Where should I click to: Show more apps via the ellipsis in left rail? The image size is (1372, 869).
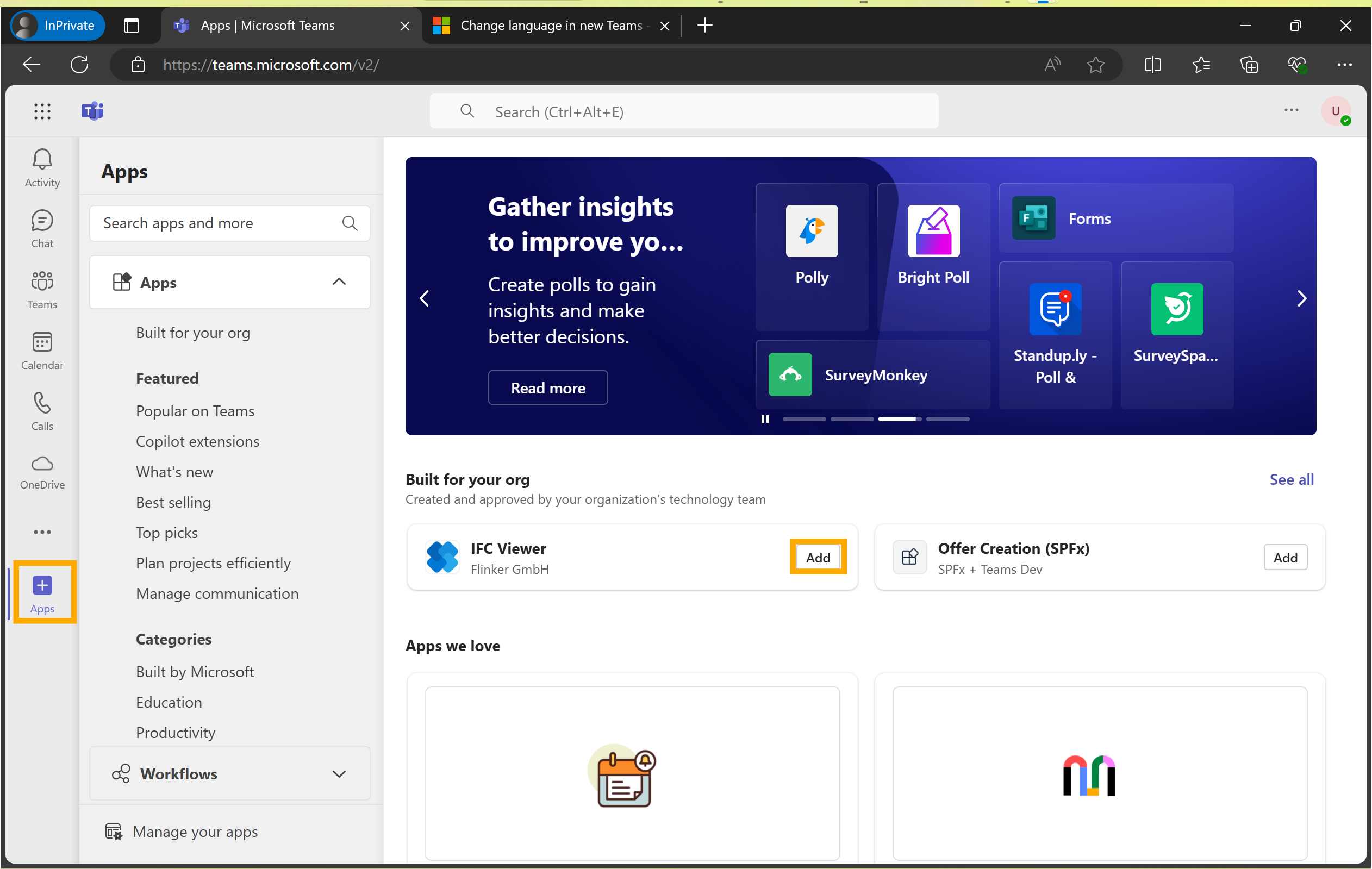42,532
